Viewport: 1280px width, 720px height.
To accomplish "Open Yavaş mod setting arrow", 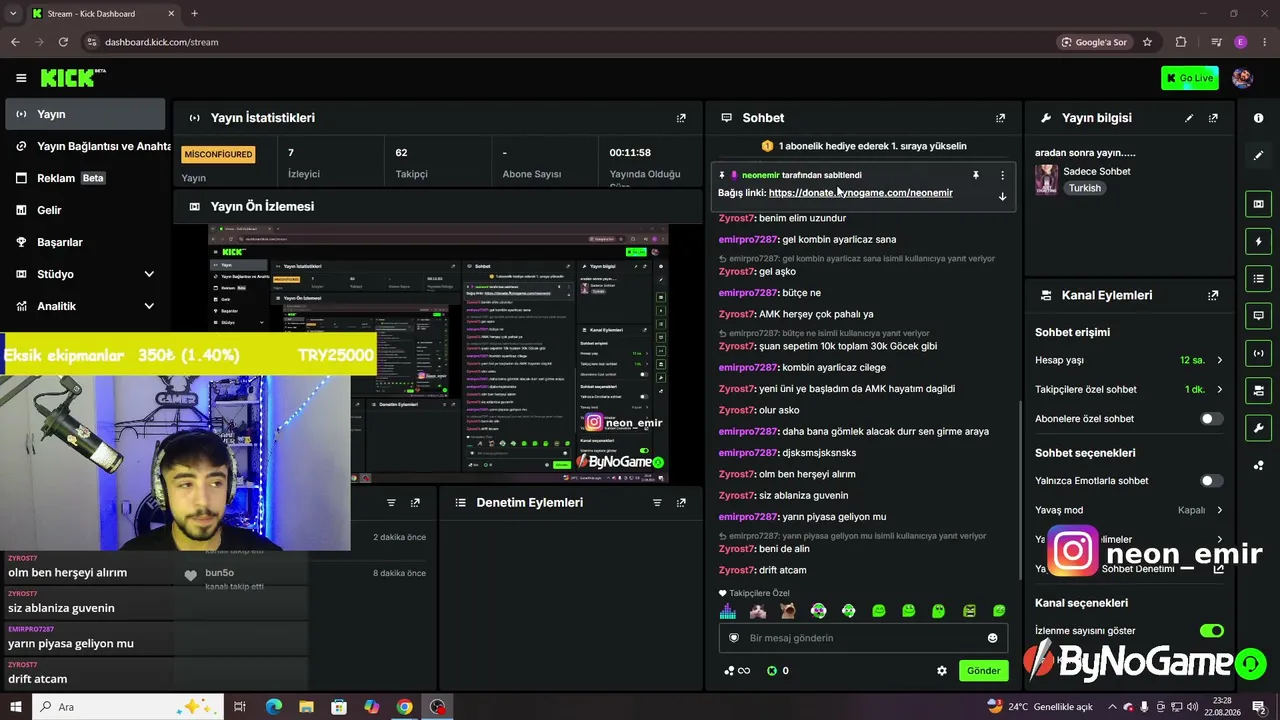I will tap(1219, 510).
